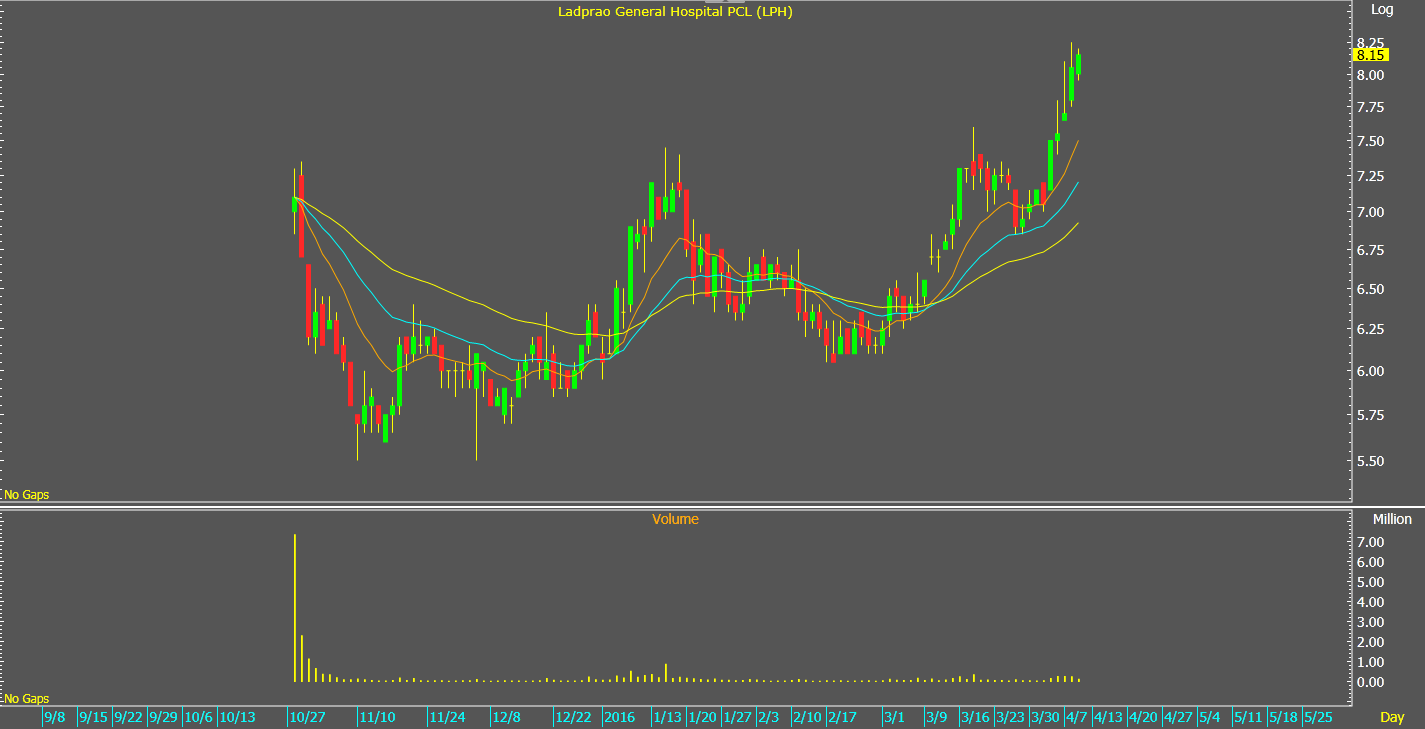
Task: Toggle the Log scale label
Action: point(1382,9)
